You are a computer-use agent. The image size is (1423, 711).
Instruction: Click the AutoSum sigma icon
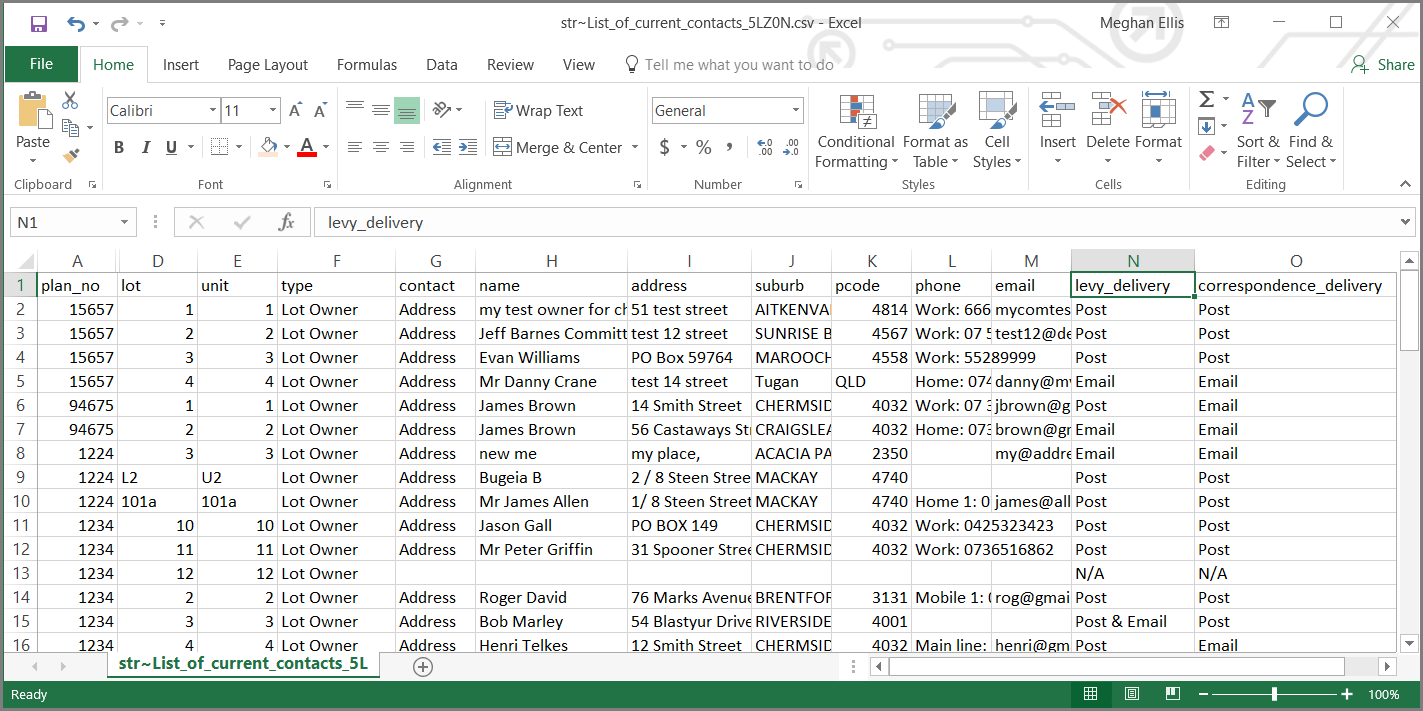pos(1207,99)
